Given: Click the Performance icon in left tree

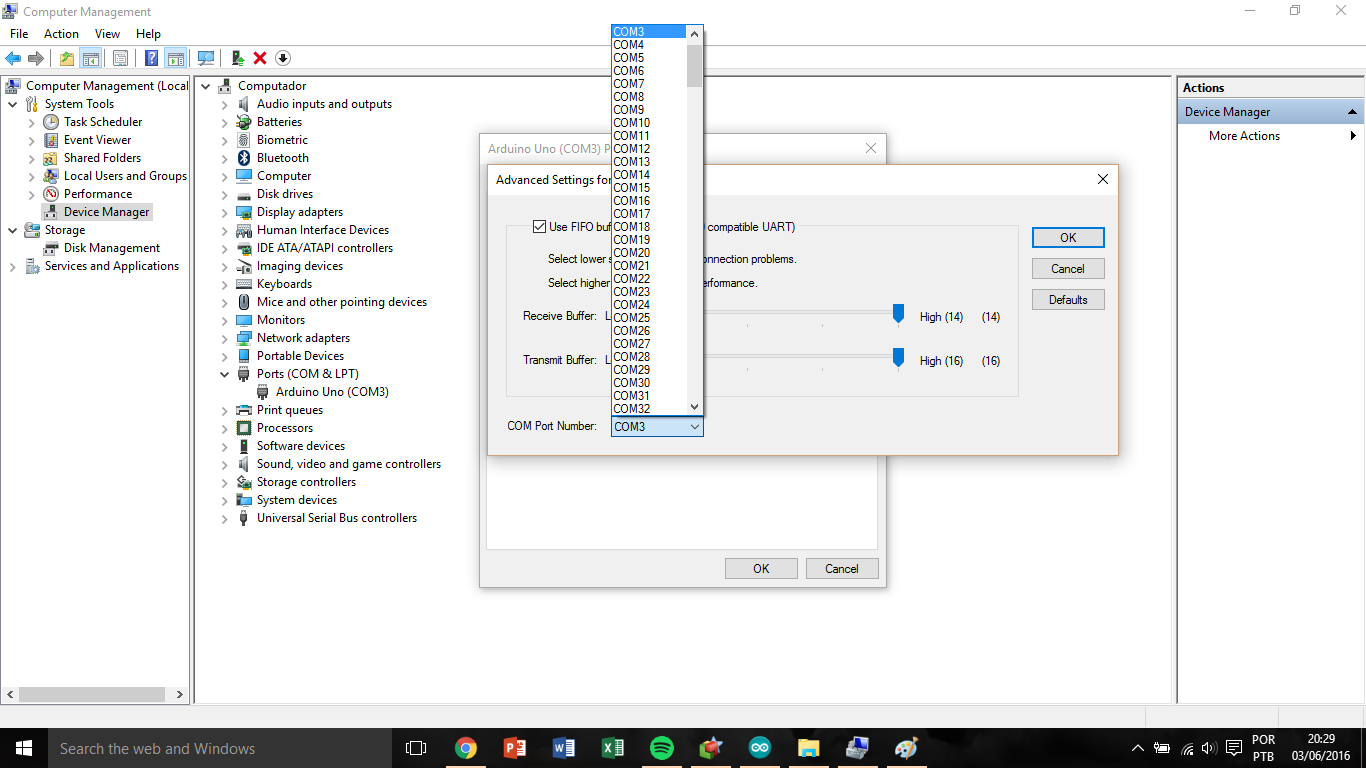Looking at the screenshot, I should click(x=51, y=194).
